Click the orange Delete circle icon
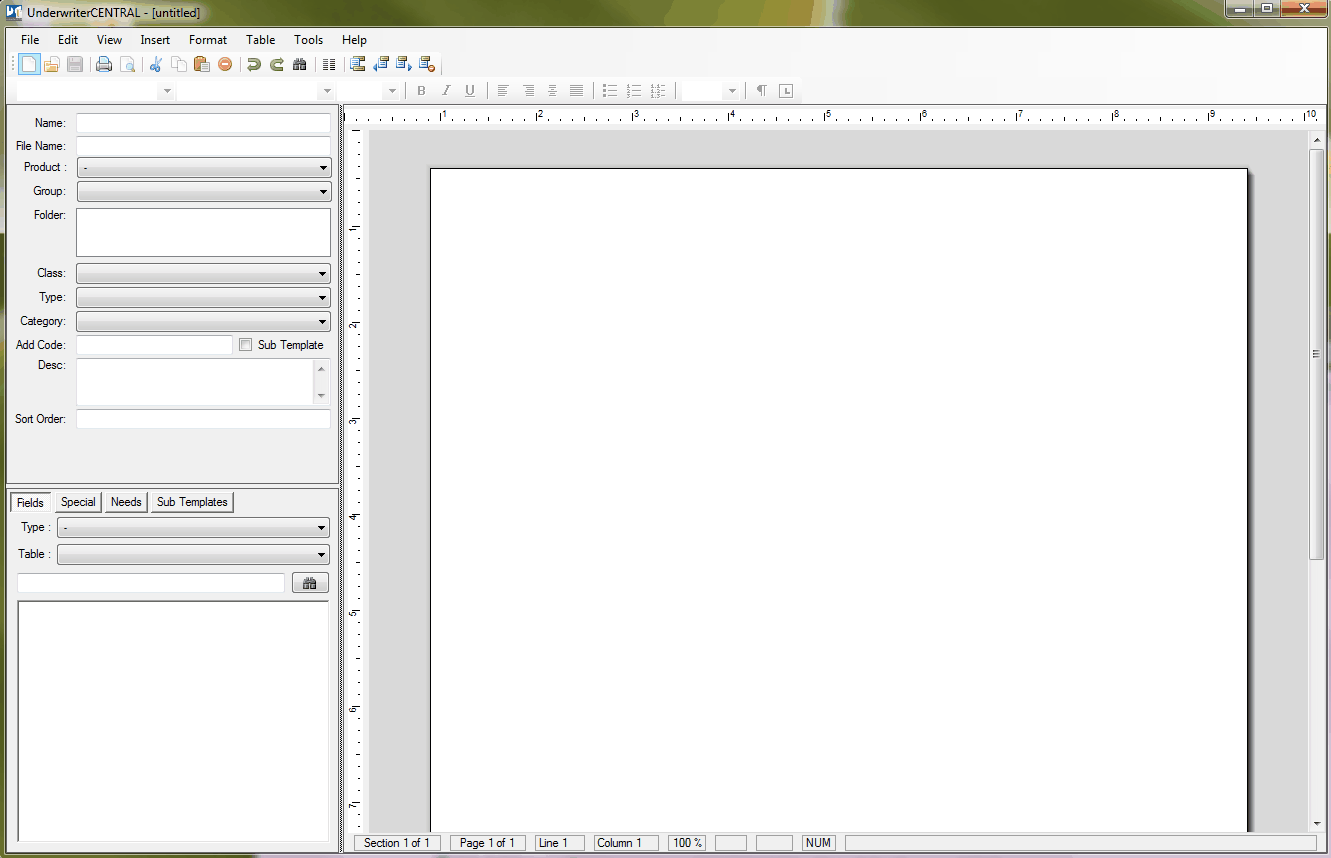 pyautogui.click(x=225, y=65)
